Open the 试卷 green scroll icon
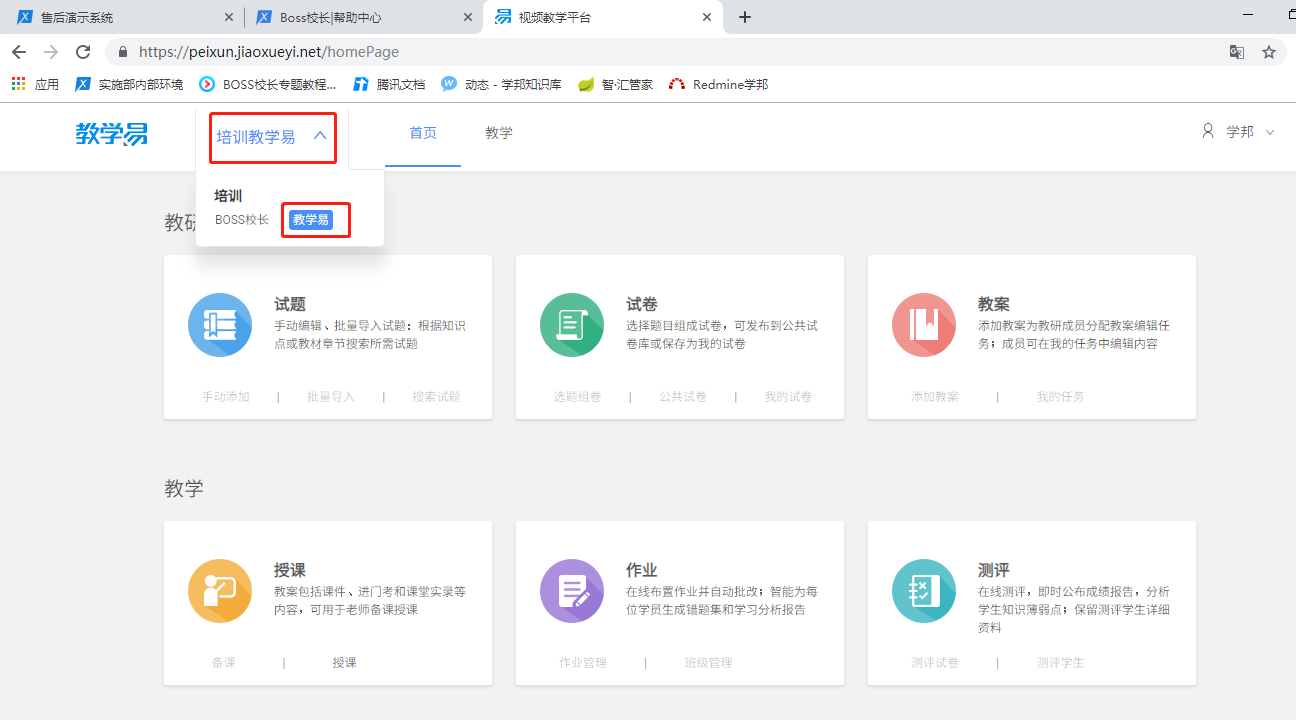 tap(572, 325)
